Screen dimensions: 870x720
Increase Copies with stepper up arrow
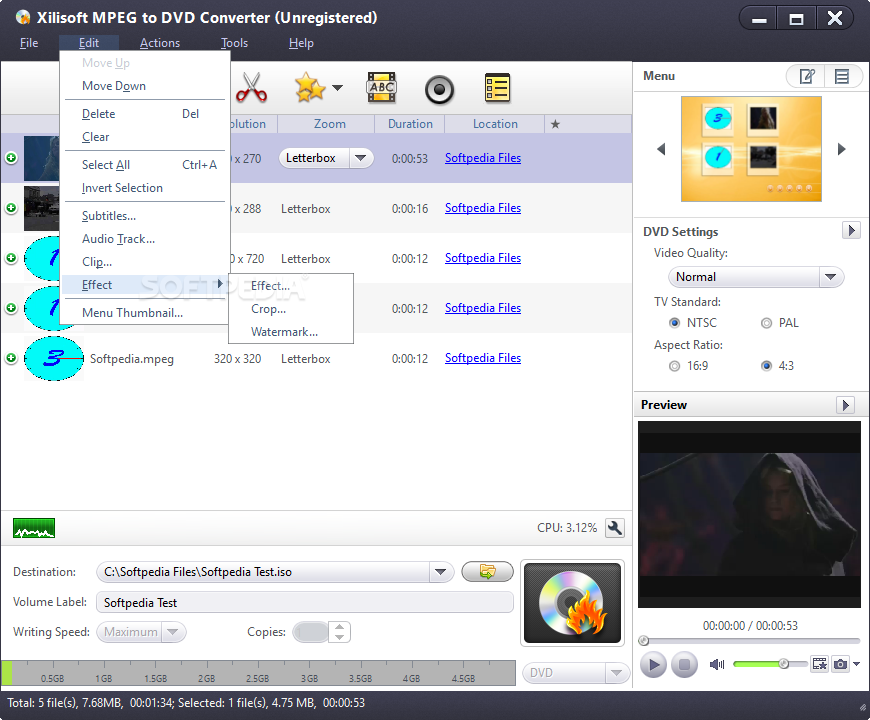pos(340,627)
